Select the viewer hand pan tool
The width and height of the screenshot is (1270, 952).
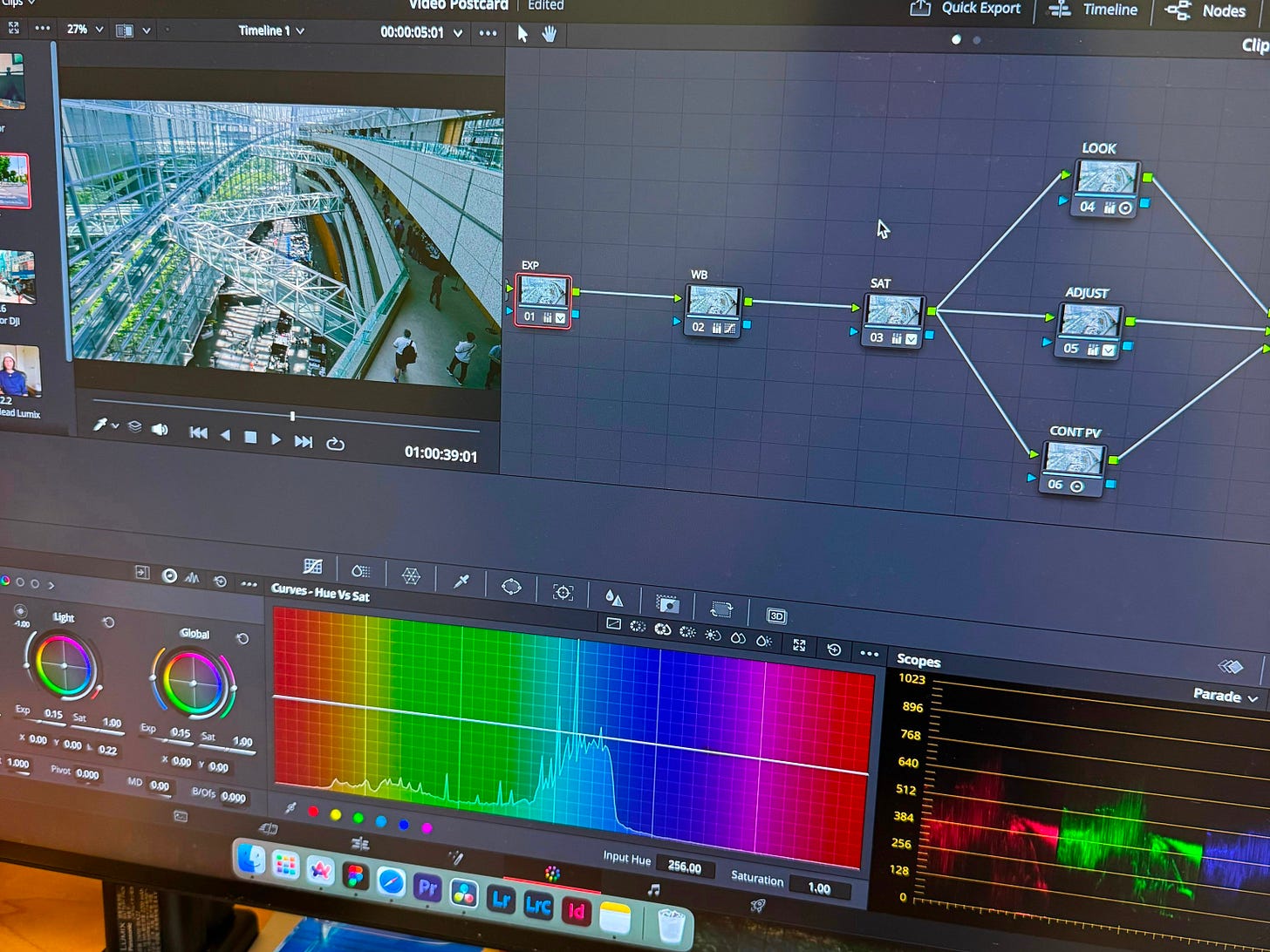(550, 34)
